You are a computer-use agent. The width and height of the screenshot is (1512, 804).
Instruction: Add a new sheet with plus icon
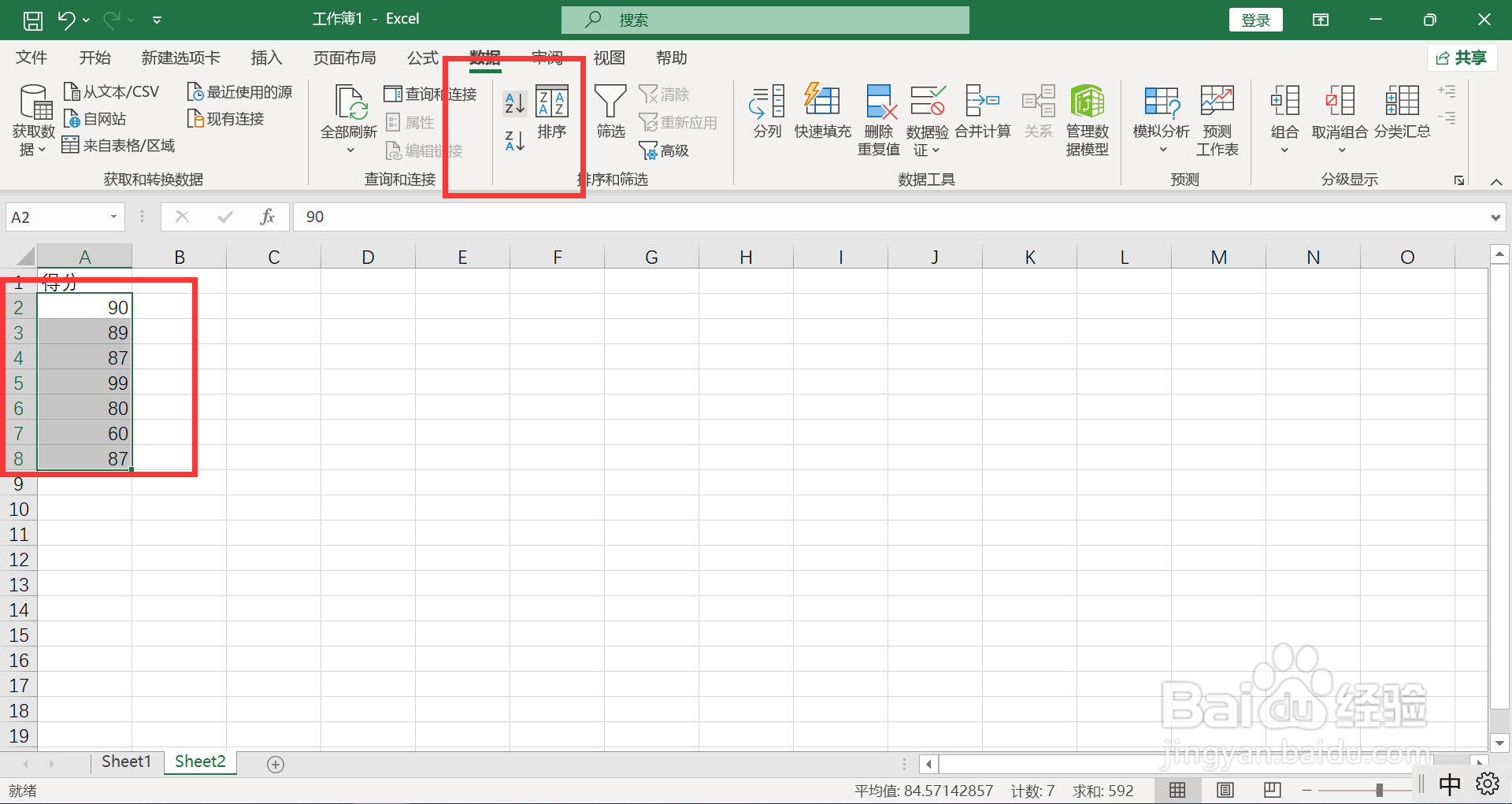276,764
